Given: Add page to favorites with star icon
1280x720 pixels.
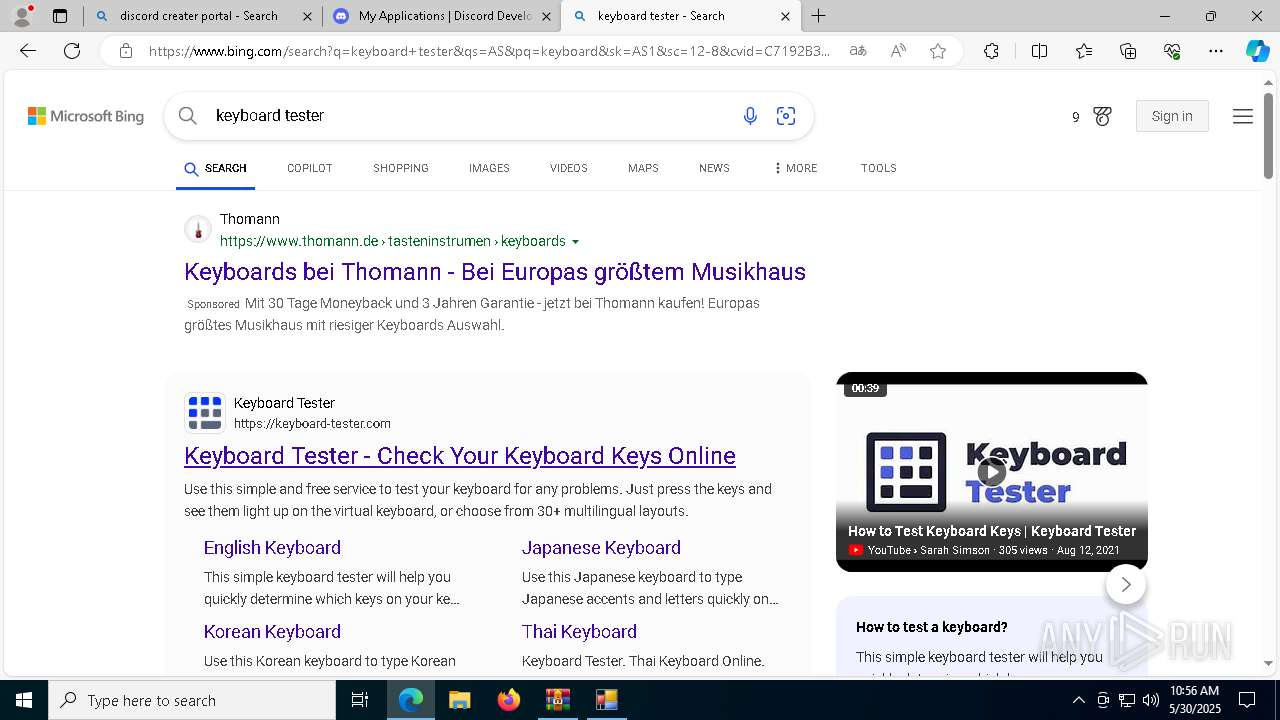Looking at the screenshot, I should pos(938,51).
